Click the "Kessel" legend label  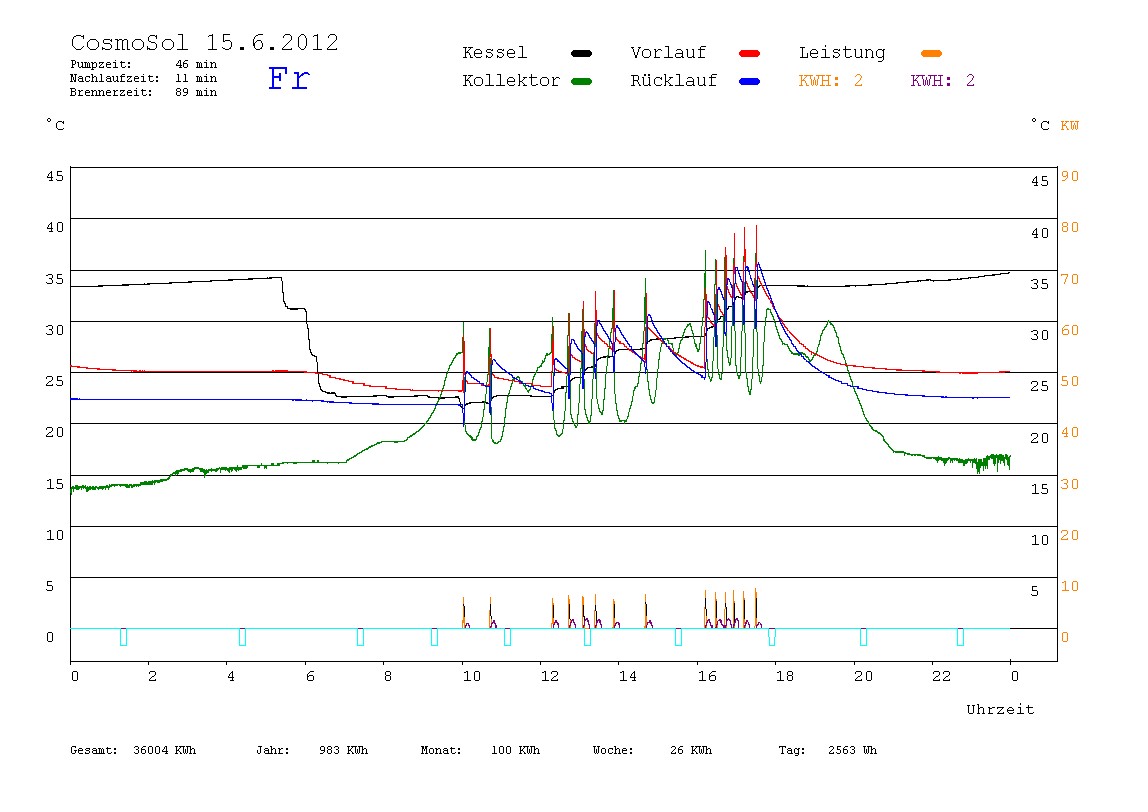495,53
